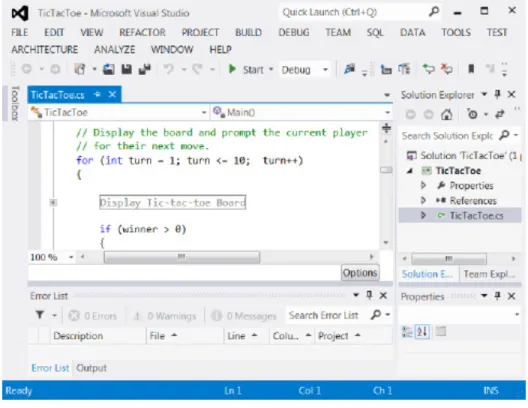Image resolution: width=528 pixels, height=408 pixels.
Task: Switch to the Team Explorer tab
Action: coord(489,274)
